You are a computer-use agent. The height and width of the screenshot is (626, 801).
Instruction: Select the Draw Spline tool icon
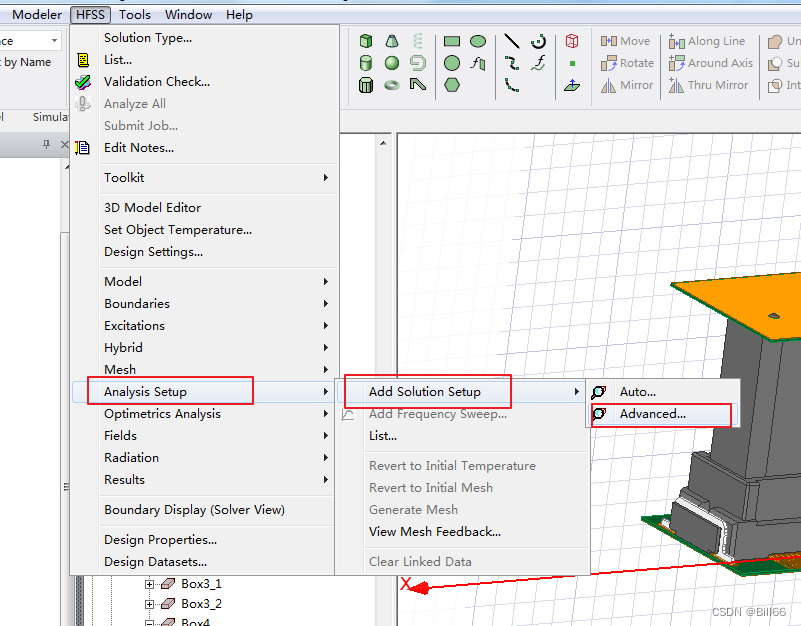click(512, 63)
